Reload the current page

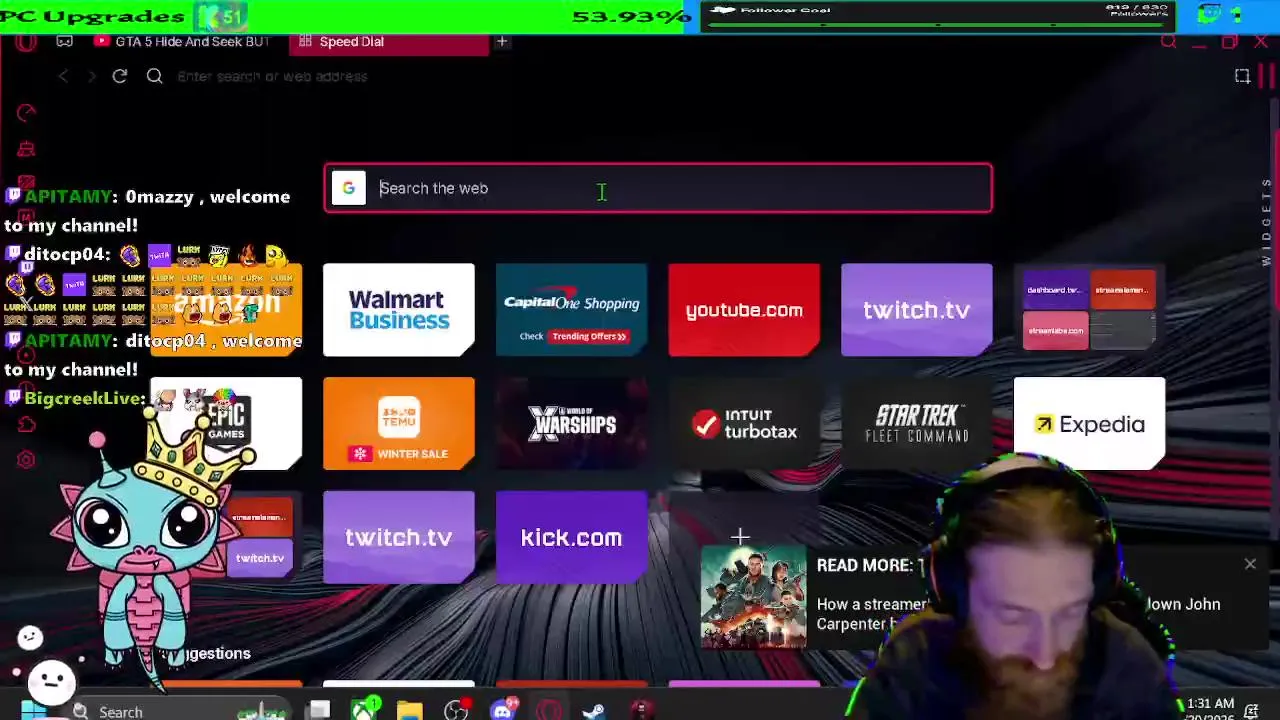point(120,76)
